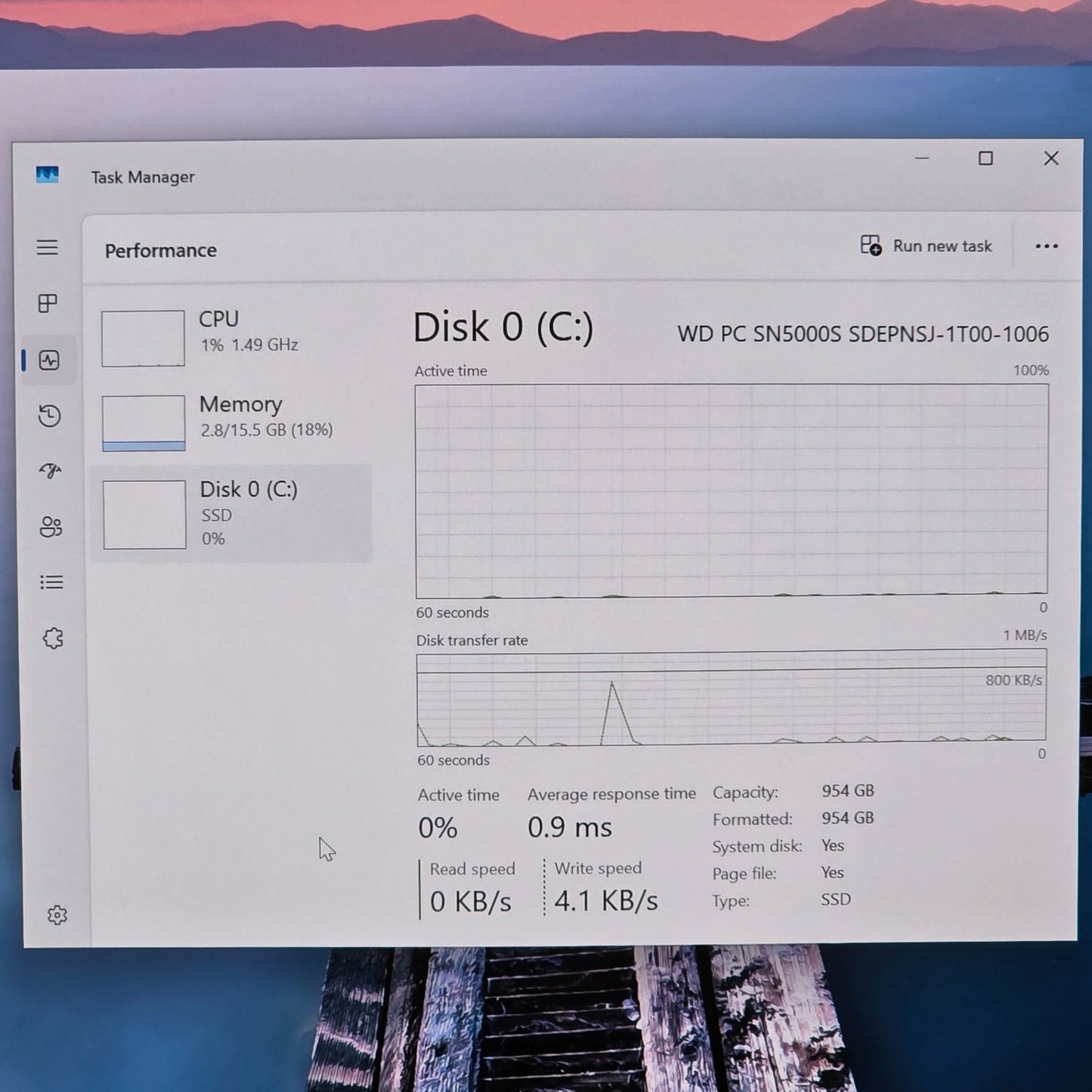1092x1092 pixels.
Task: Open Task Manager settings gear
Action: click(x=57, y=915)
